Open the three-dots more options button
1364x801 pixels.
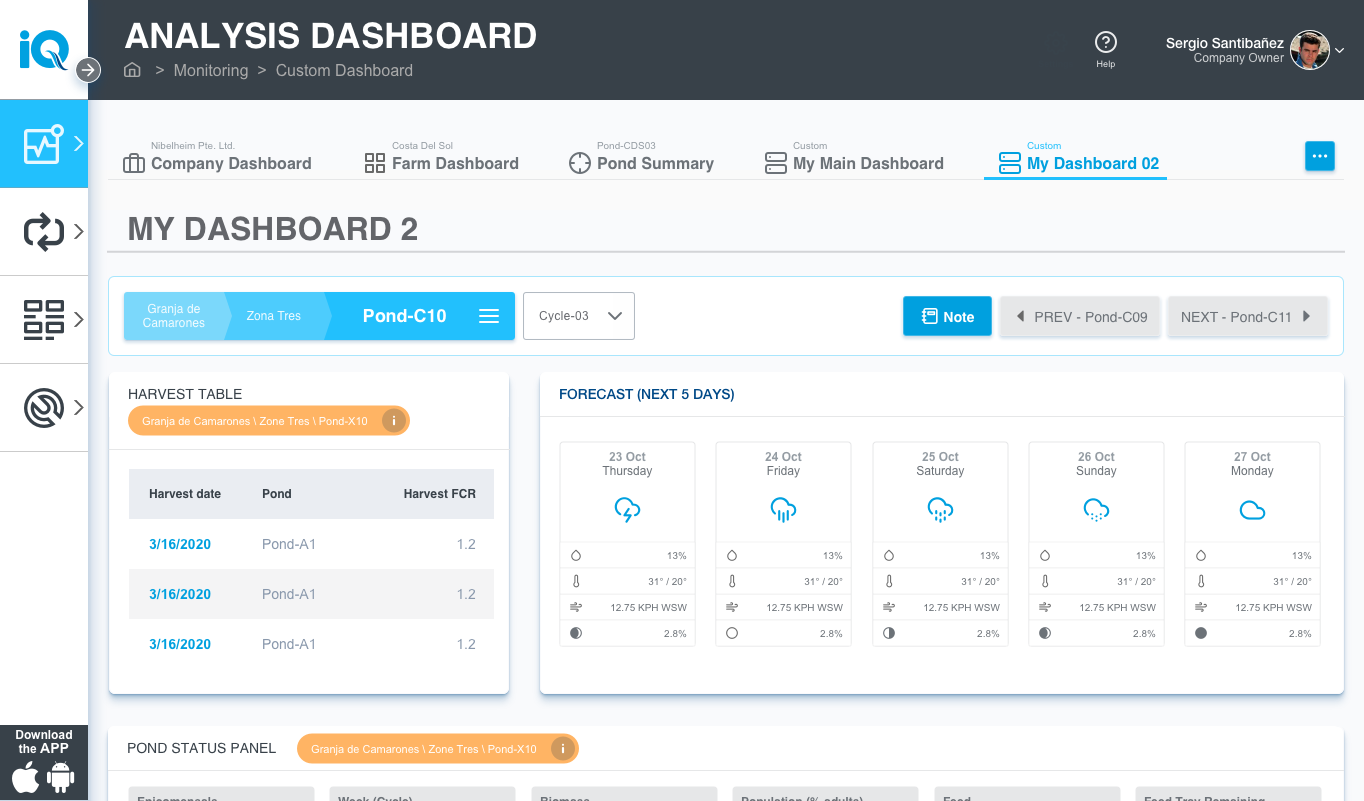tap(1319, 156)
